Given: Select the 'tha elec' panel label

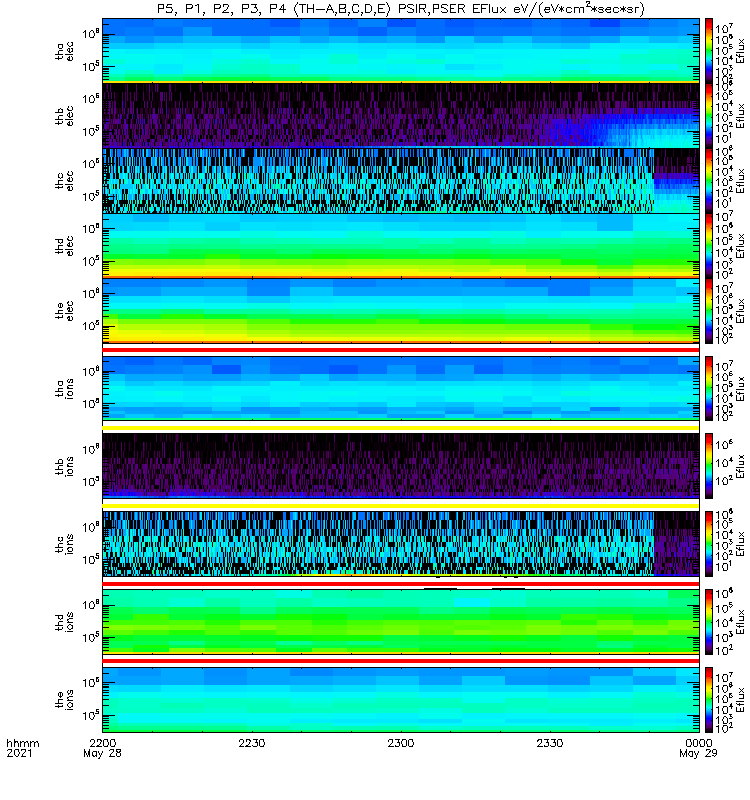Looking at the screenshot, I should tap(65, 51).
